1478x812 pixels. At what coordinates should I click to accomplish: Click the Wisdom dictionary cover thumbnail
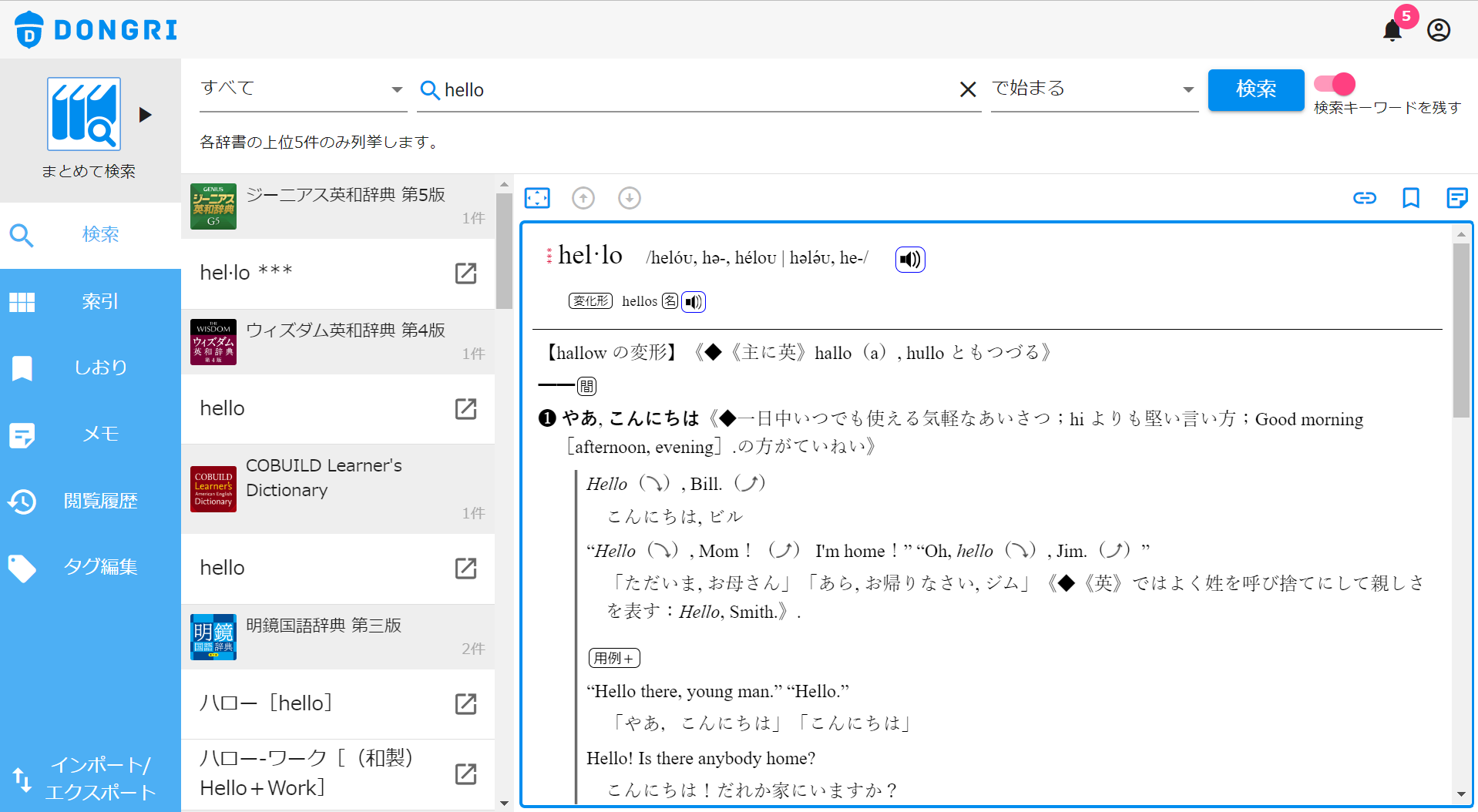click(213, 342)
